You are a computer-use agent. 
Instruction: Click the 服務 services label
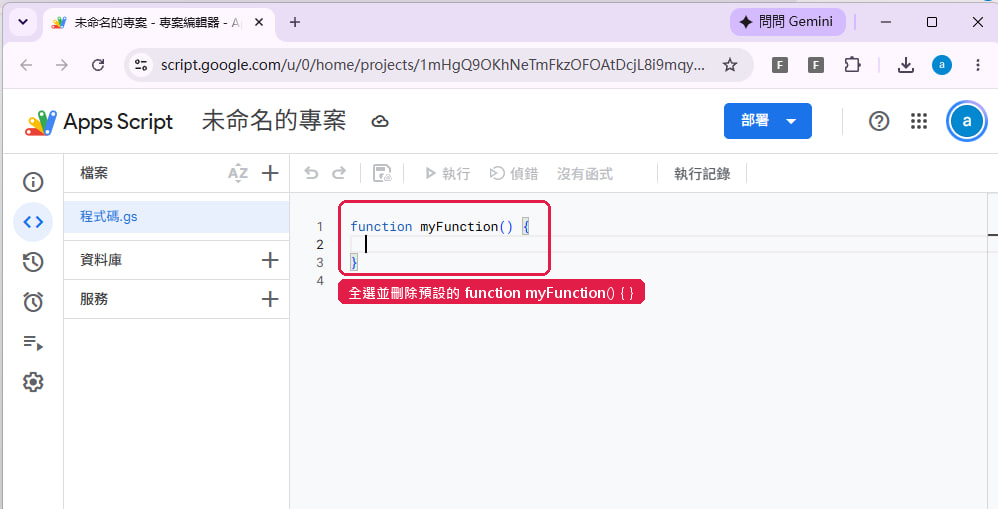tap(94, 299)
